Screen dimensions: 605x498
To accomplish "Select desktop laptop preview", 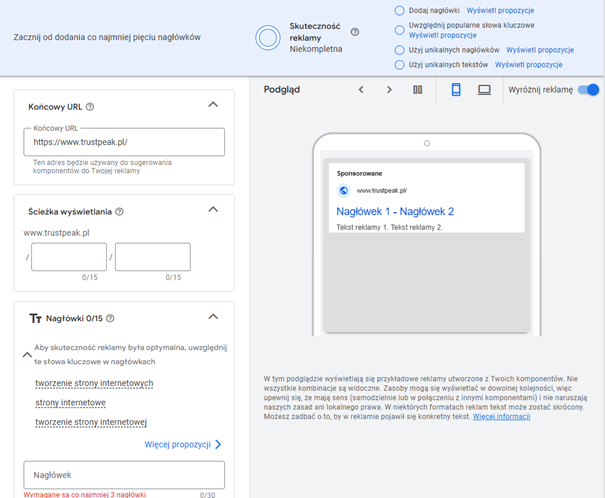I will click(484, 90).
